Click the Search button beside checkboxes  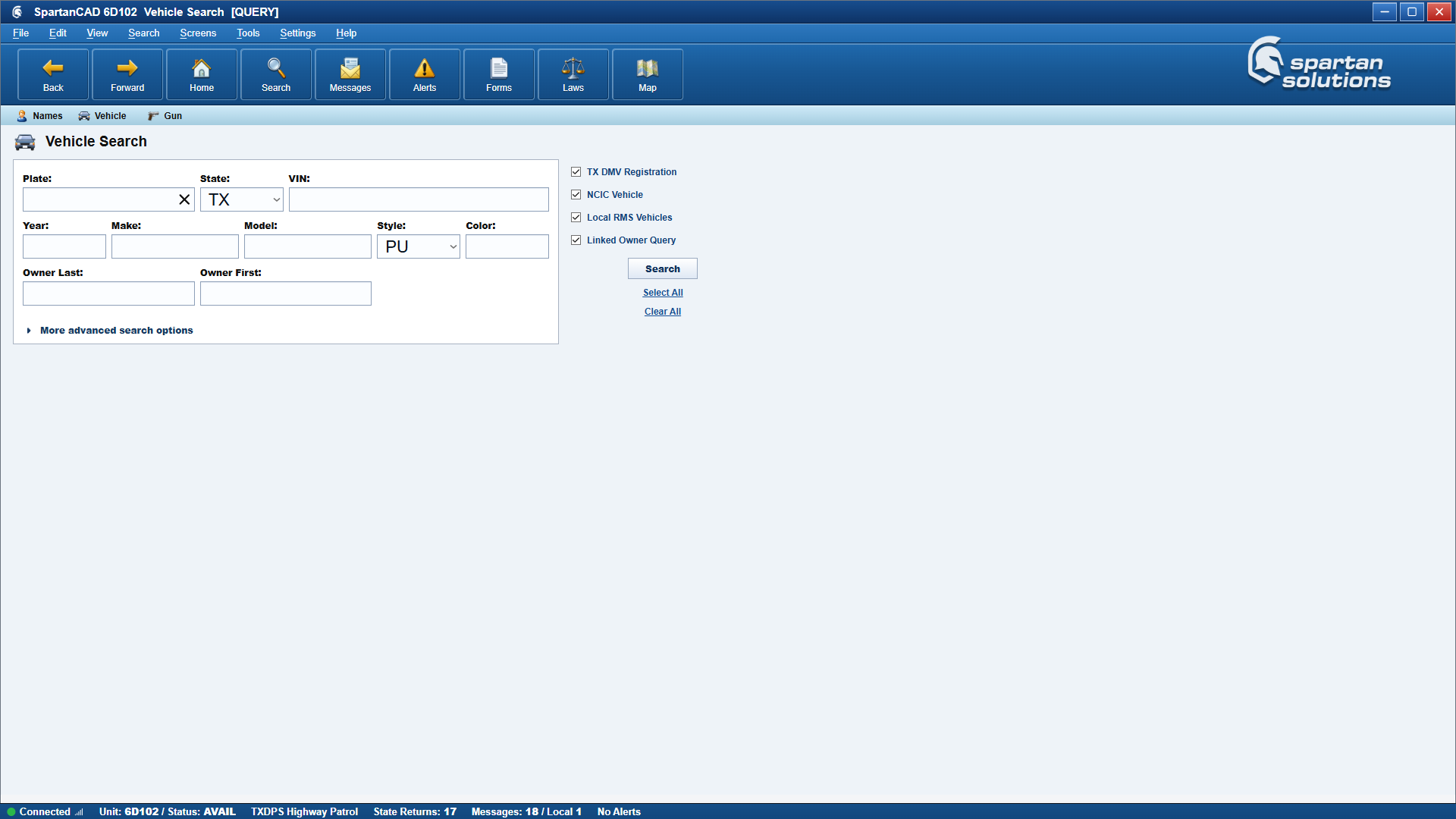click(663, 269)
